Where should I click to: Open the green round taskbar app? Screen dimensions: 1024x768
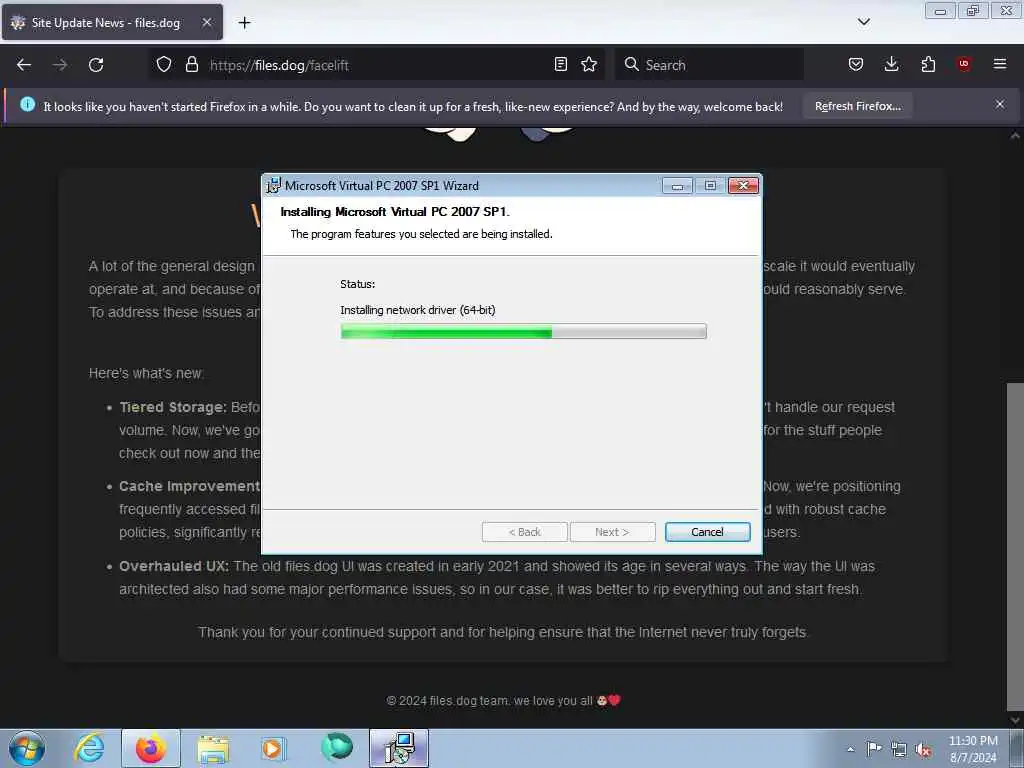point(336,747)
